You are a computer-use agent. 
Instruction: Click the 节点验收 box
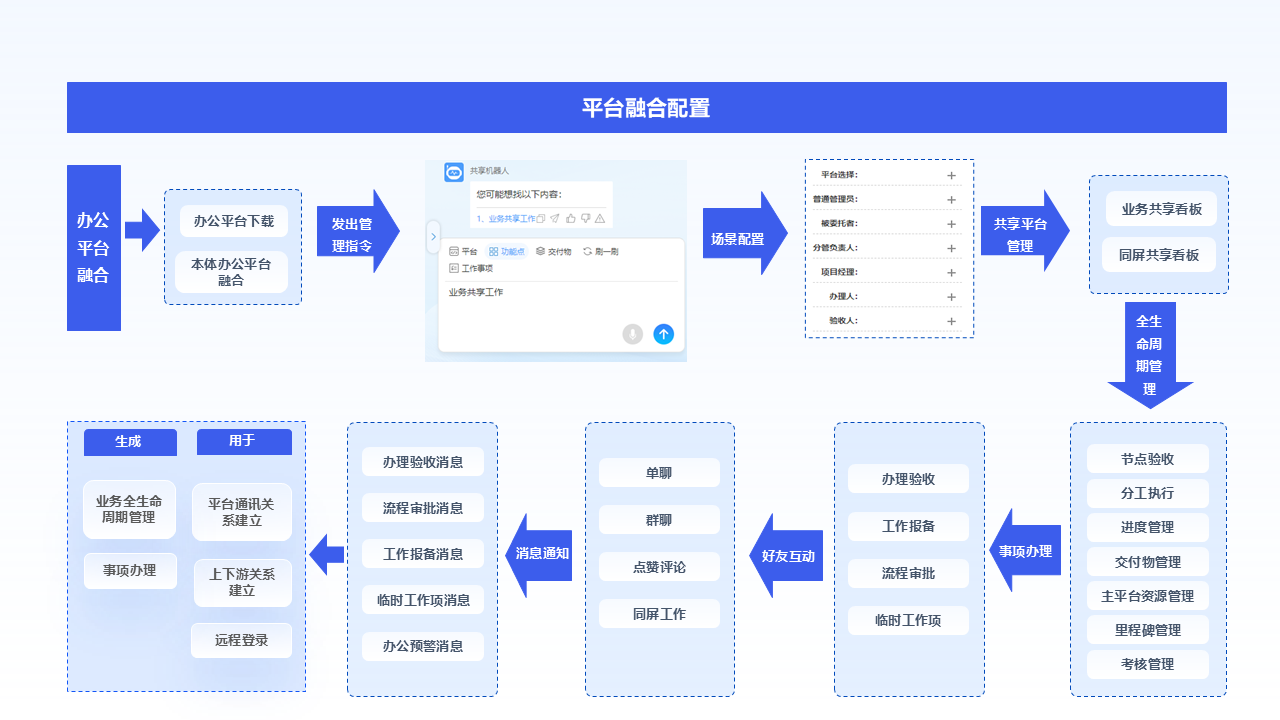(1148, 459)
